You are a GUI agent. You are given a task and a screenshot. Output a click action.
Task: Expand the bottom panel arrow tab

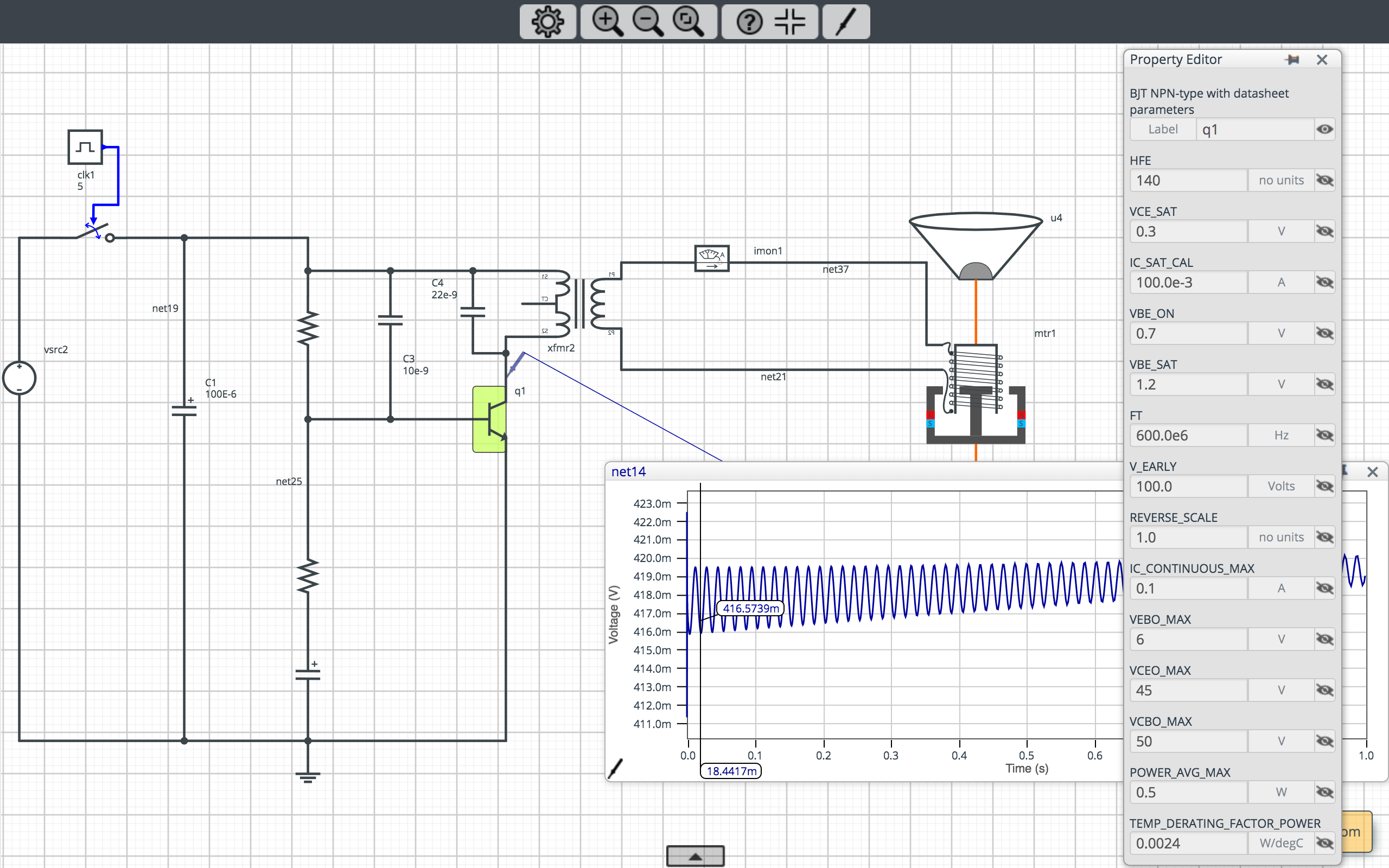point(695,856)
